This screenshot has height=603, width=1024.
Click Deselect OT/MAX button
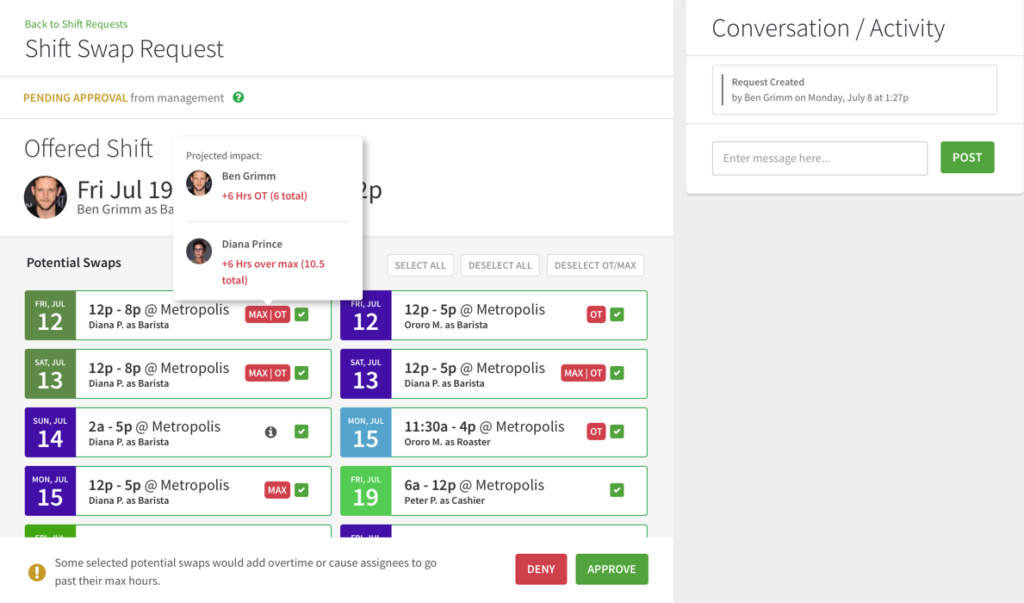(595, 265)
